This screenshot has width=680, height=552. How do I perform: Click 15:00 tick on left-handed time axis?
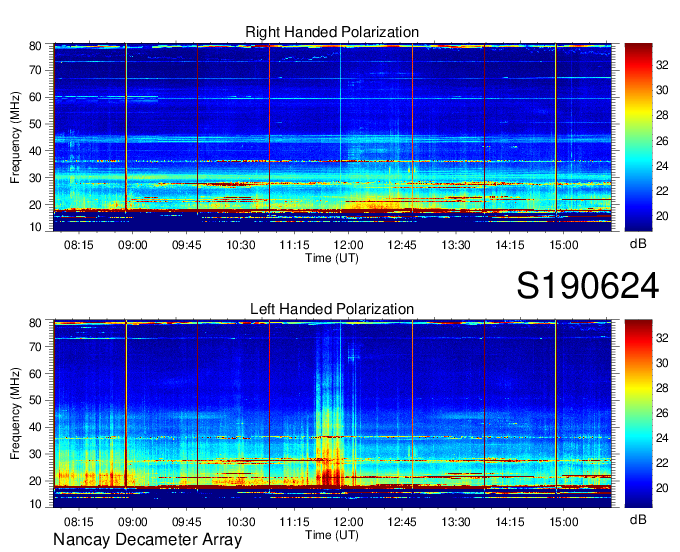coord(564,522)
